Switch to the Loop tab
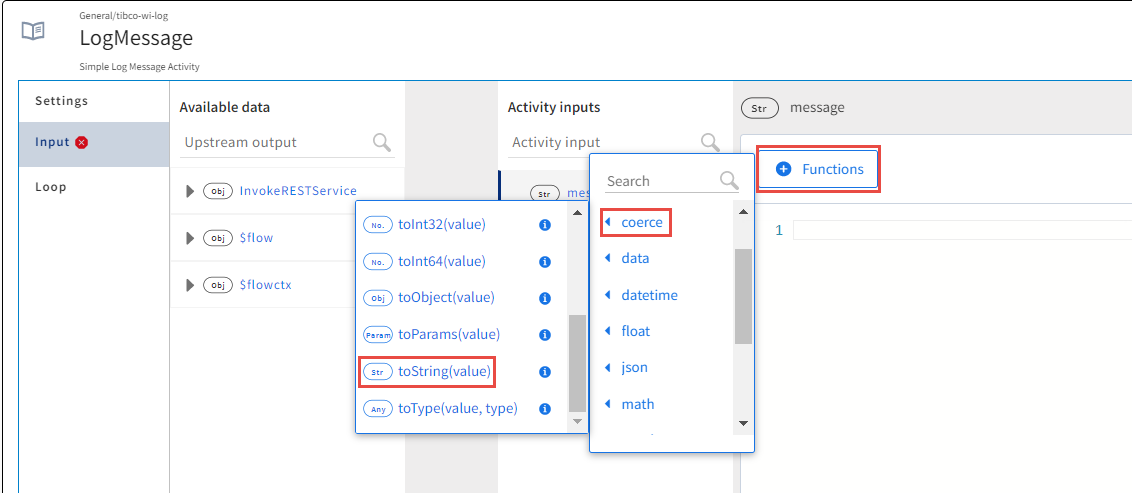Viewport: 1132px width, 493px height. 51,187
